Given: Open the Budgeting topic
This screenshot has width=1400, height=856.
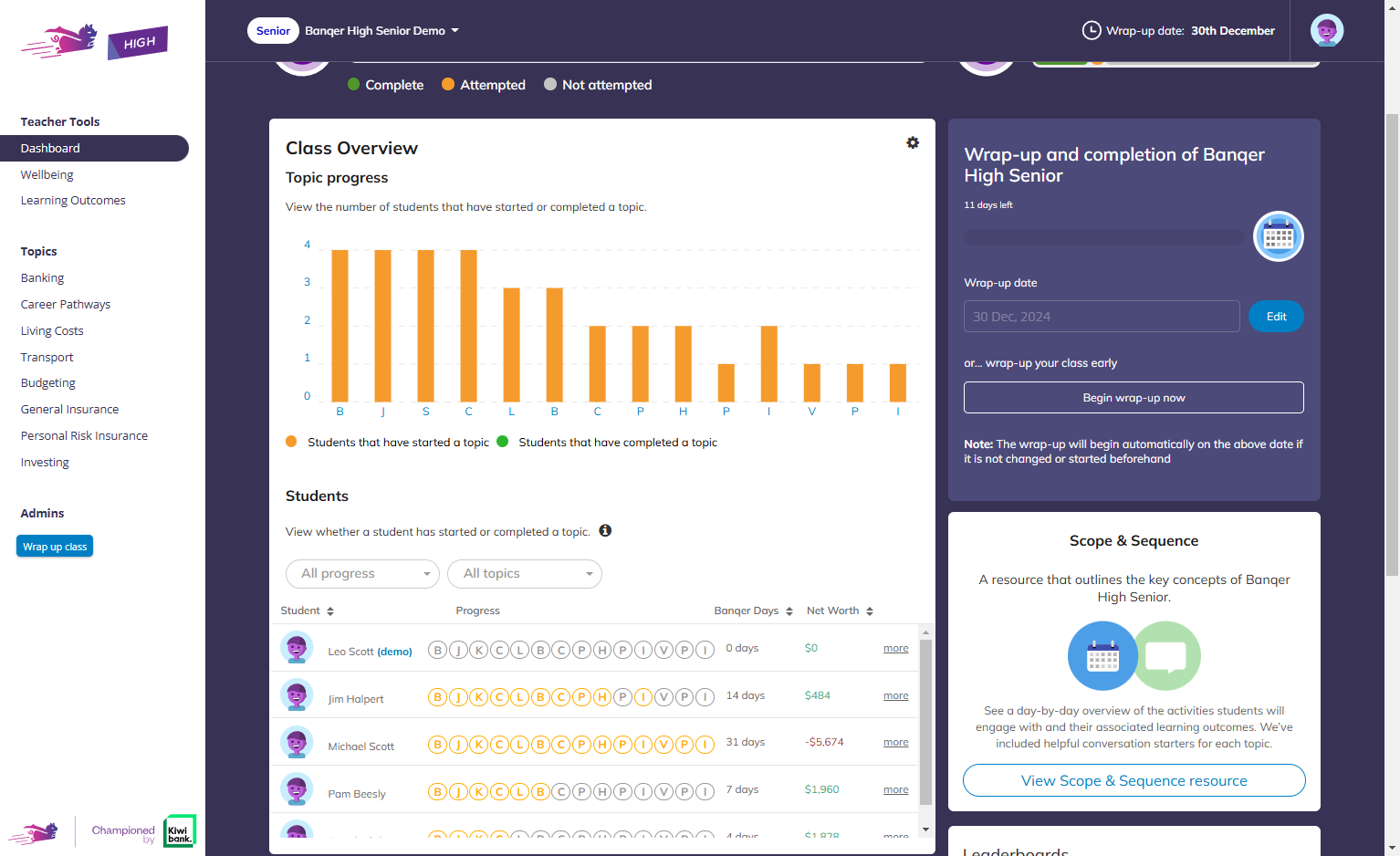Looking at the screenshot, I should (x=48, y=382).
